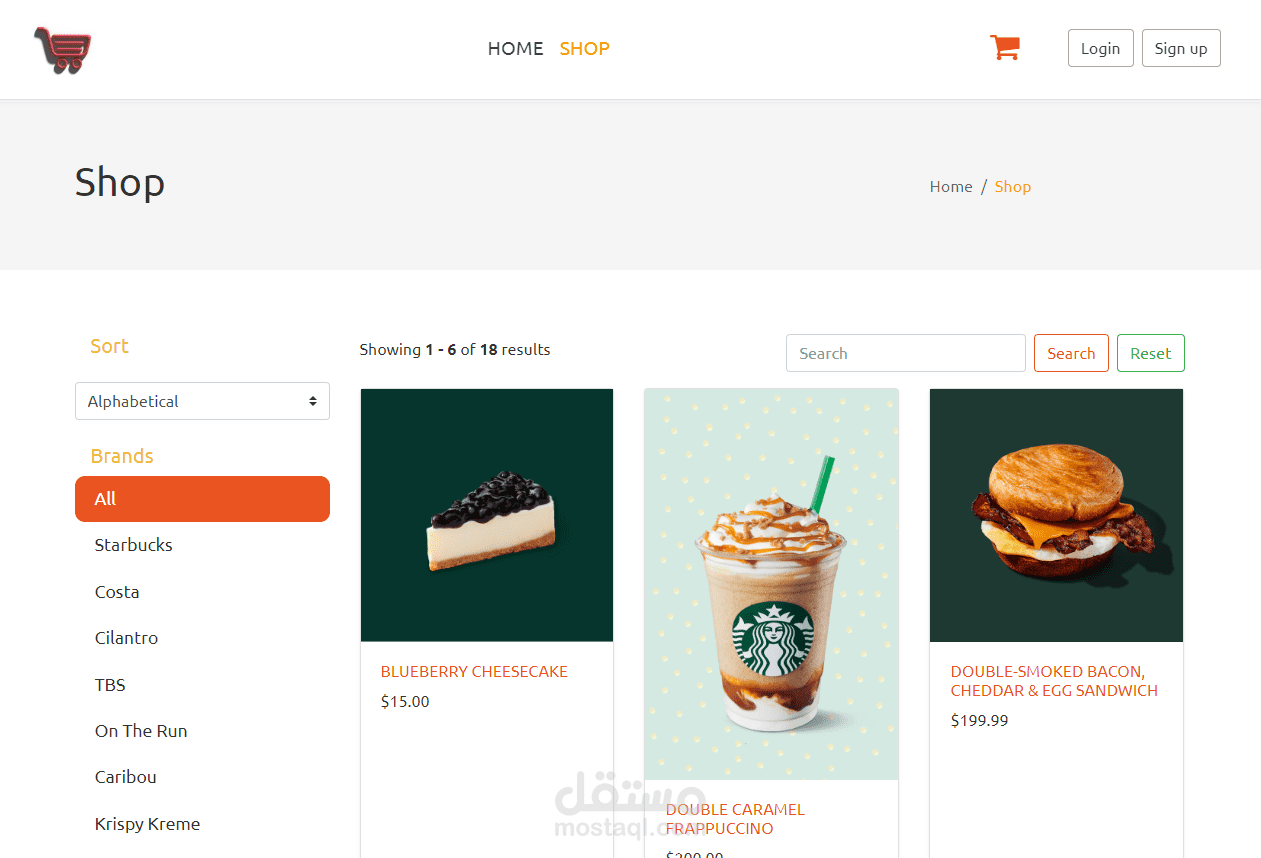This screenshot has width=1261, height=858.
Task: Focus the Search input field
Action: pyautogui.click(x=906, y=353)
